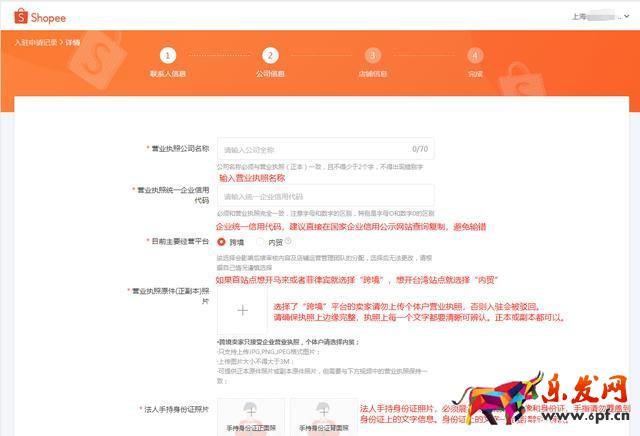Click the 店铺信息 step label
The height and width of the screenshot is (436, 640).
coord(372,74)
